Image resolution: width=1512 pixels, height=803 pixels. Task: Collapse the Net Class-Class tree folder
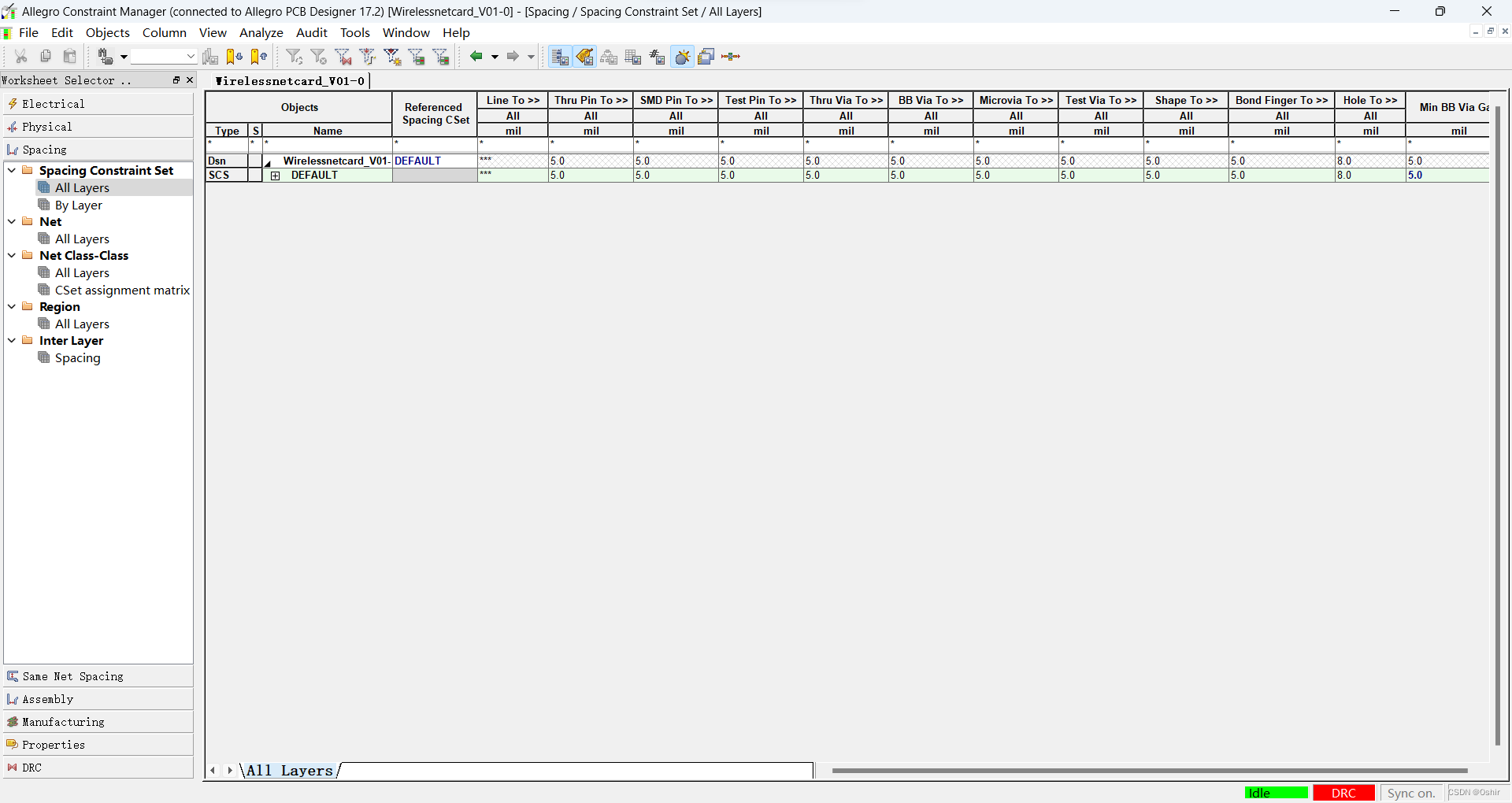point(12,256)
